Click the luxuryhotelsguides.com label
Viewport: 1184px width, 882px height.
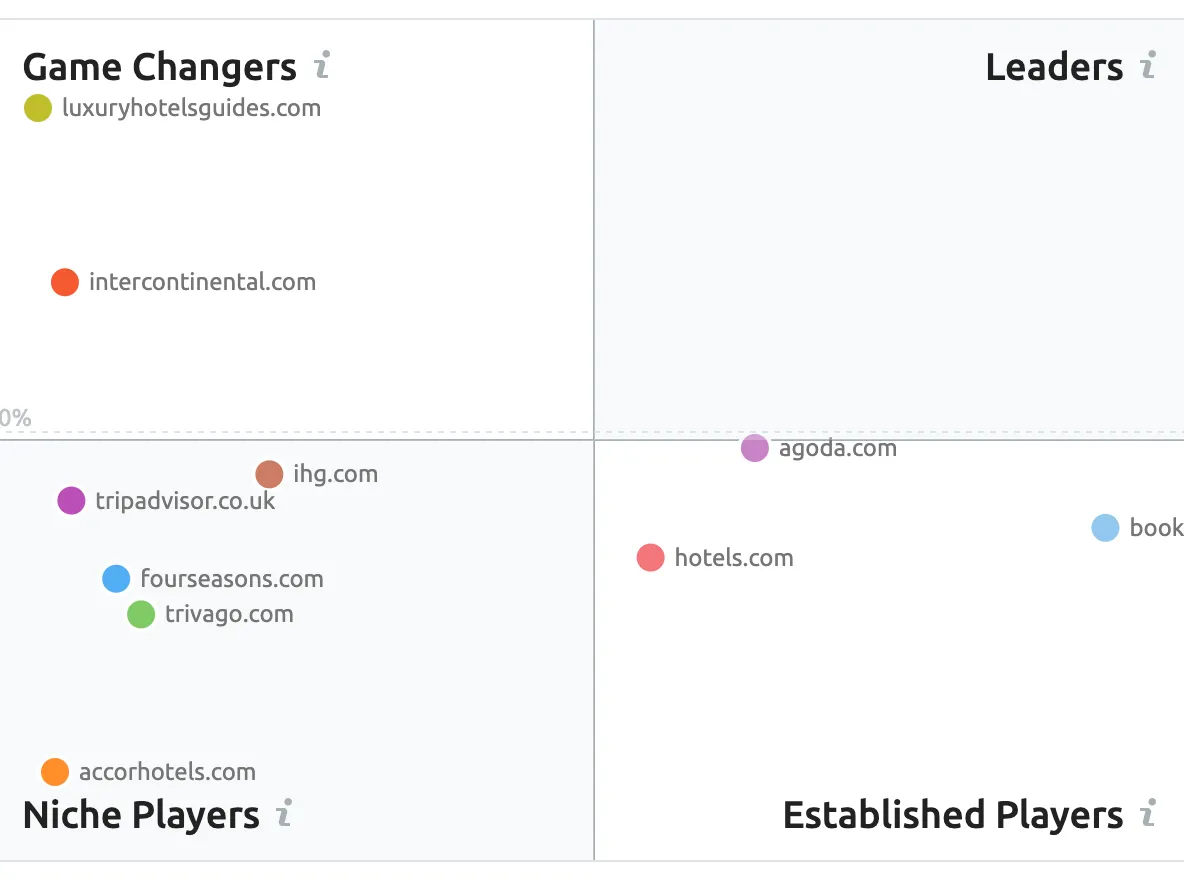click(x=192, y=108)
